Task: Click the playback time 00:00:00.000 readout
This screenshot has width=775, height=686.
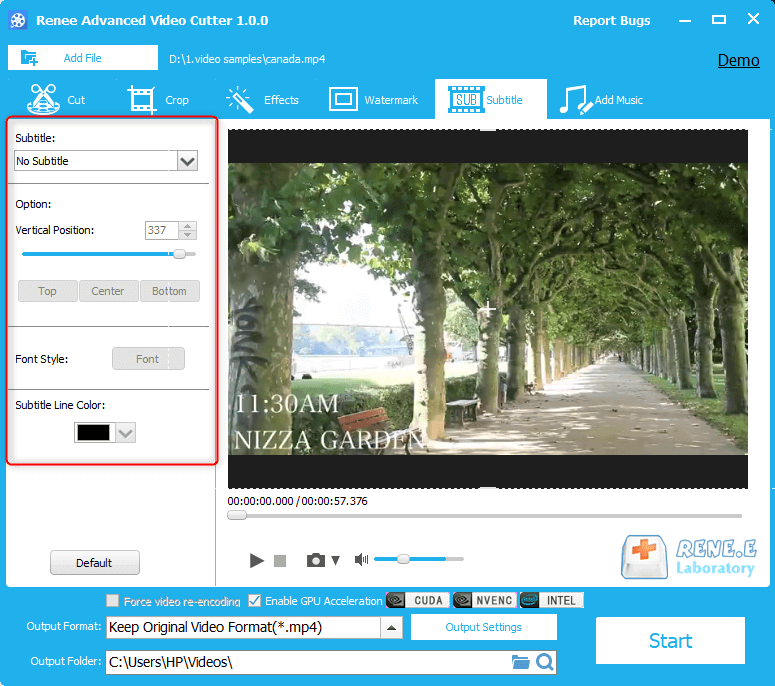Action: pos(260,501)
